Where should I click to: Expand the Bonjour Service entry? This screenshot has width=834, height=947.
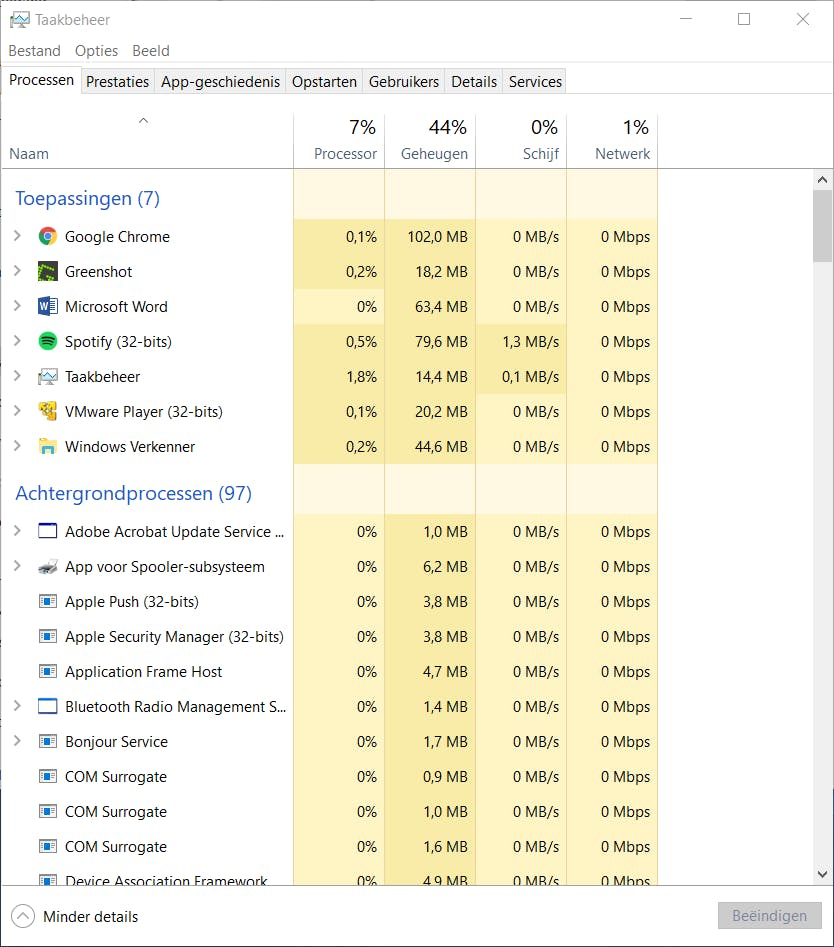point(17,742)
